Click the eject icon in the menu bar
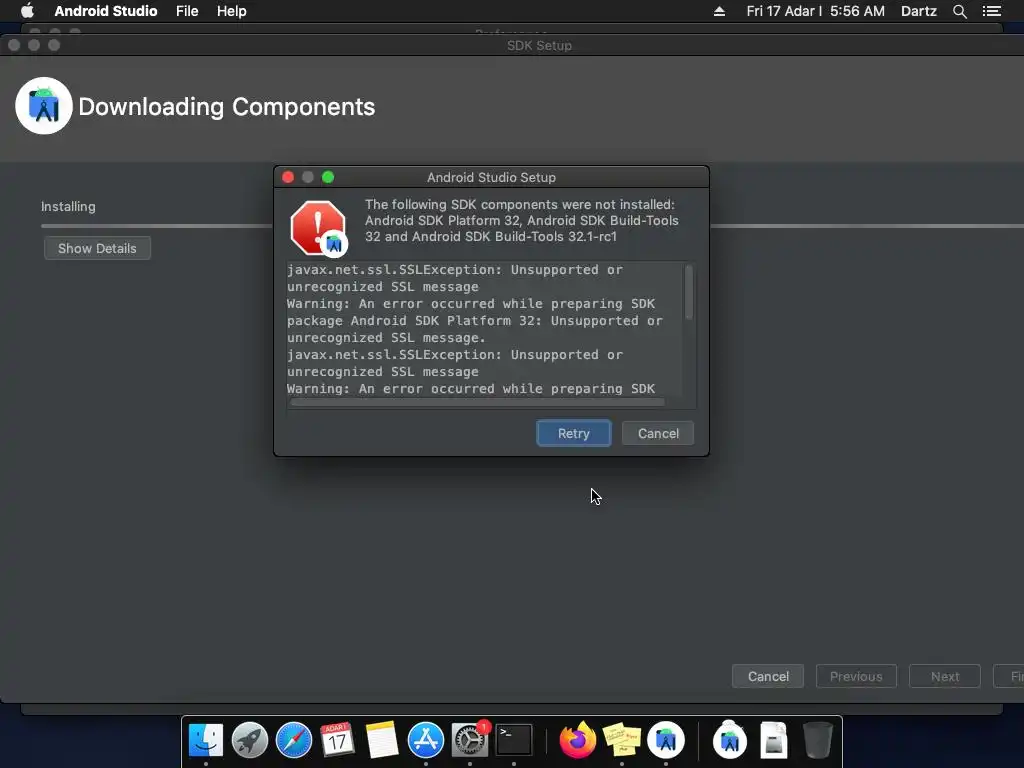 click(x=719, y=11)
